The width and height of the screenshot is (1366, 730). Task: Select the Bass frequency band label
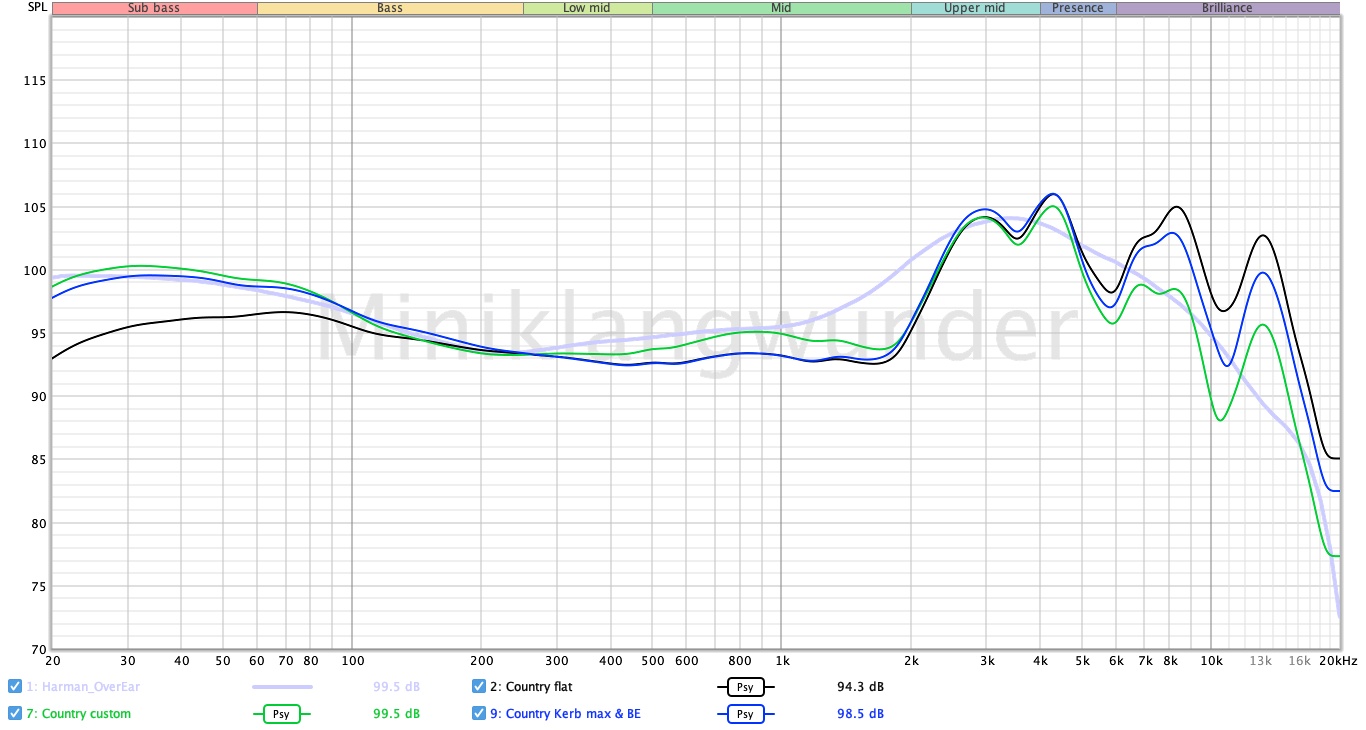point(390,8)
